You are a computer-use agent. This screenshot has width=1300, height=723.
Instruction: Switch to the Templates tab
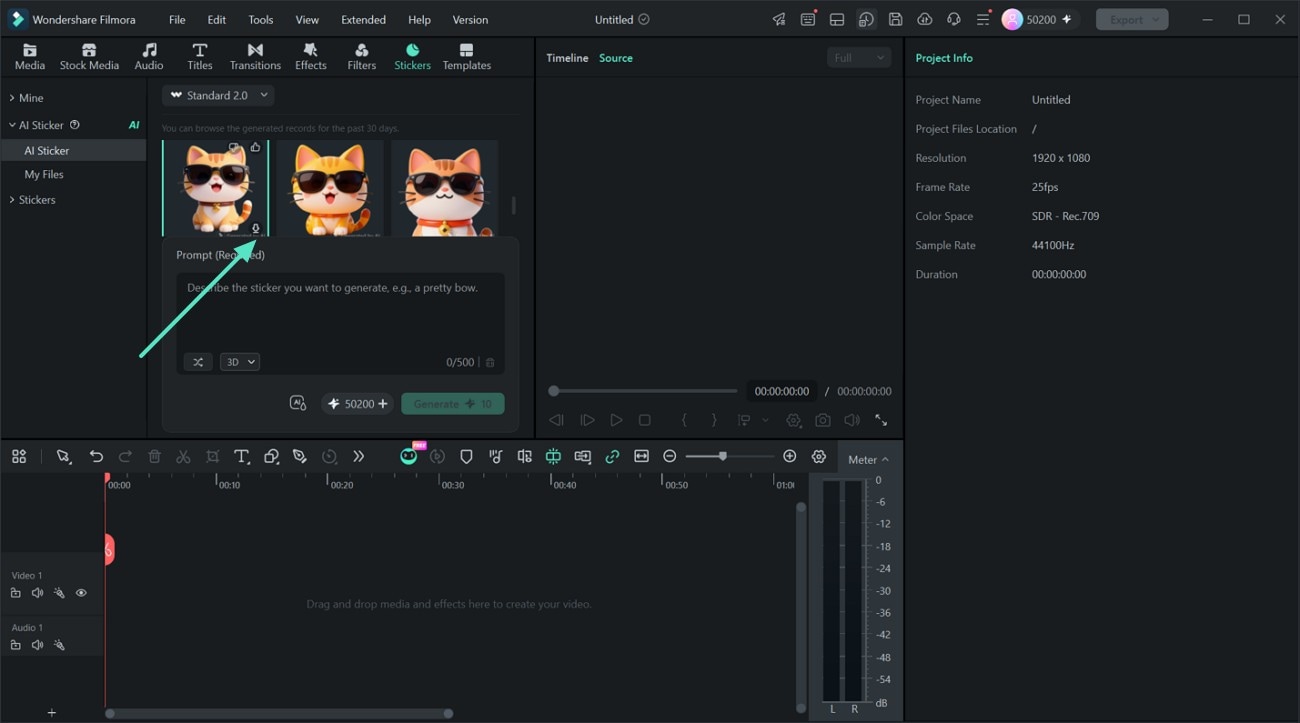(466, 57)
